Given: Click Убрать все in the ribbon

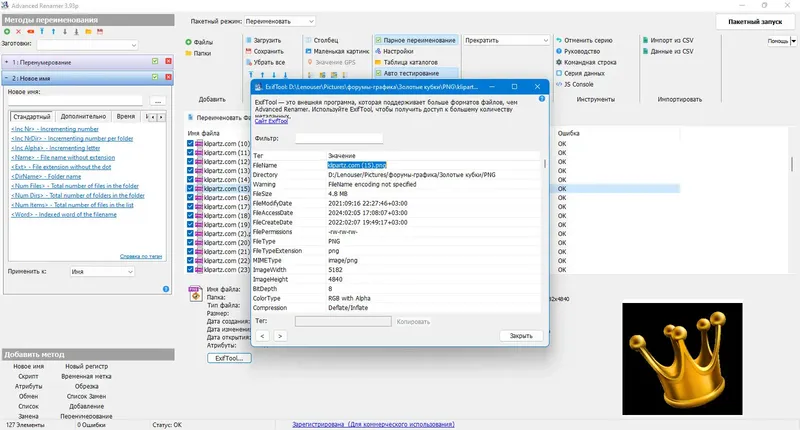Looking at the screenshot, I should click(x=265, y=62).
